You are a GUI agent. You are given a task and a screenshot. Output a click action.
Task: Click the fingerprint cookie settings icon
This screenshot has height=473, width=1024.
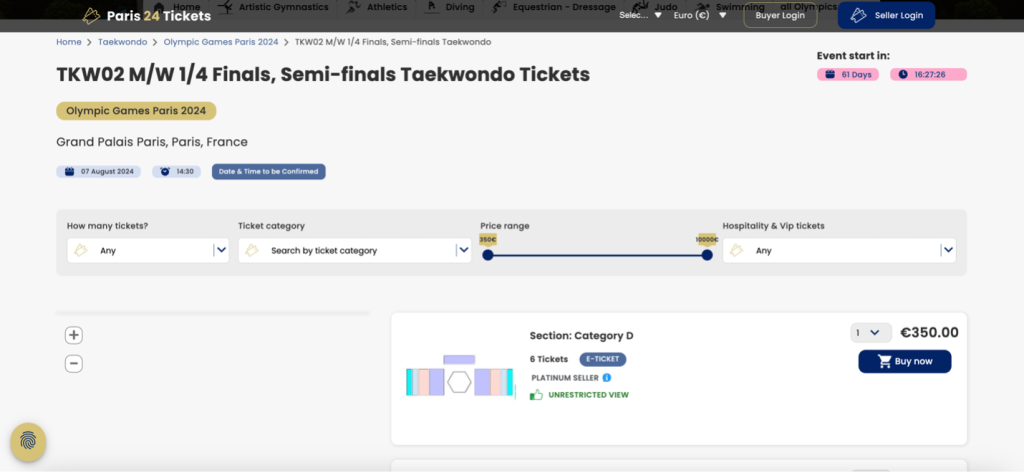click(x=28, y=441)
